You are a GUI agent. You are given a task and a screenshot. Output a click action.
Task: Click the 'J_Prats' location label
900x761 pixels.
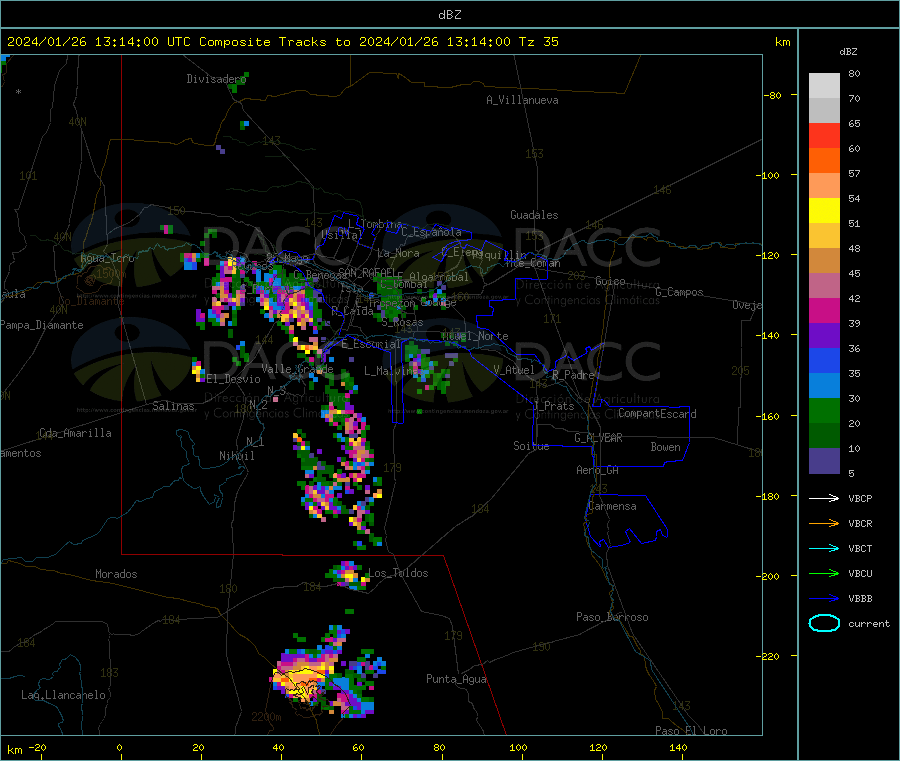click(x=553, y=406)
